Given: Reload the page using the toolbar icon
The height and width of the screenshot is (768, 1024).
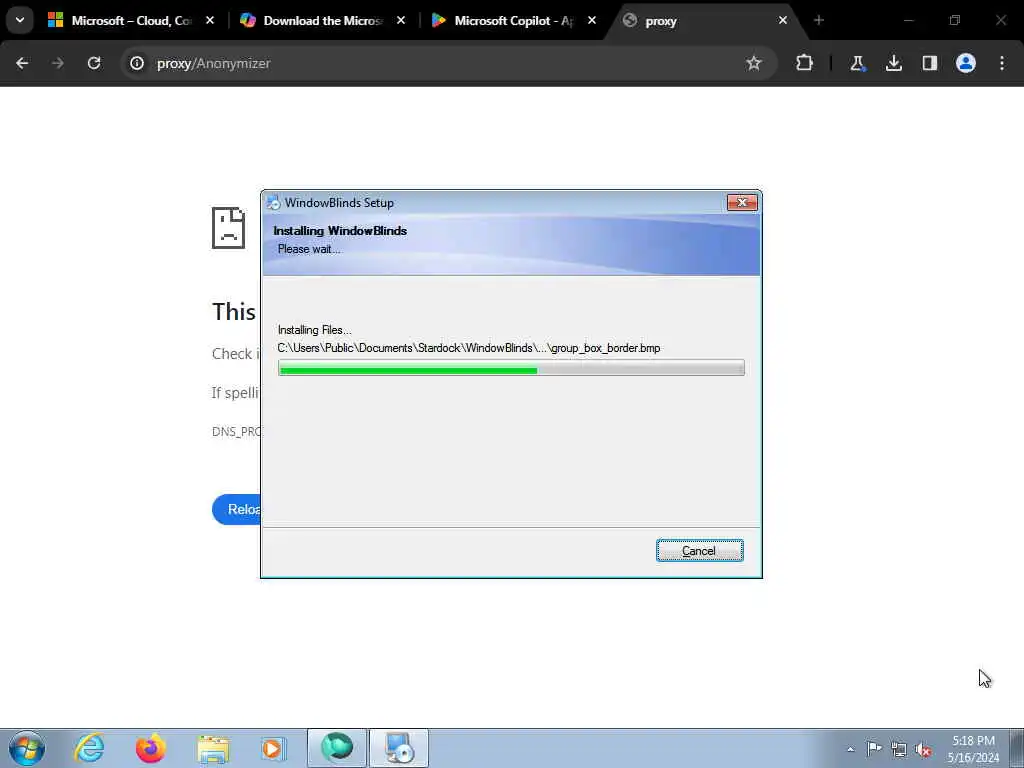Looking at the screenshot, I should [x=94, y=63].
